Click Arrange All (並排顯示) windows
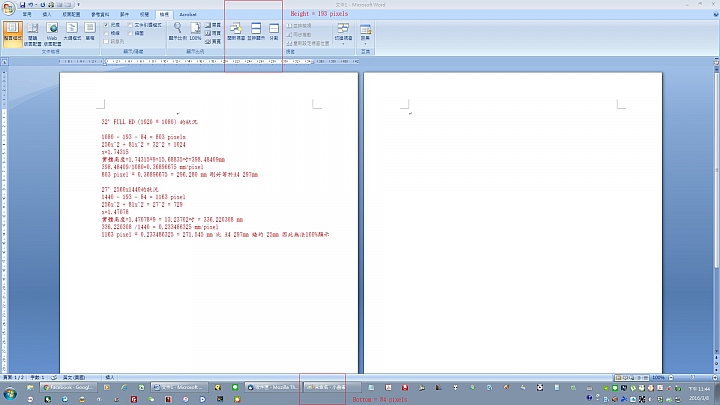720x405 pixels. 256,32
